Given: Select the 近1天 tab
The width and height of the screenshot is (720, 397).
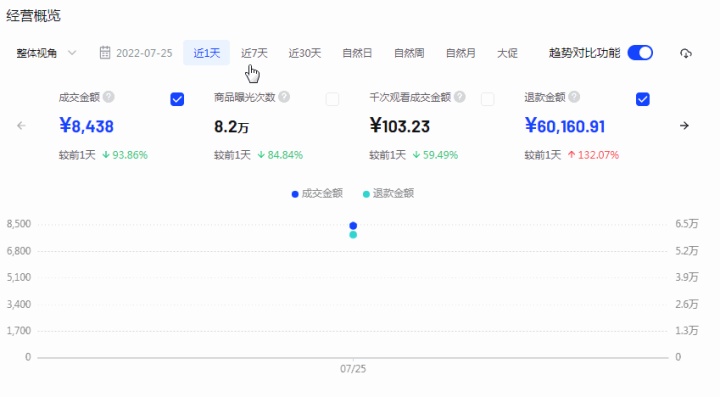Looking at the screenshot, I should tap(206, 53).
